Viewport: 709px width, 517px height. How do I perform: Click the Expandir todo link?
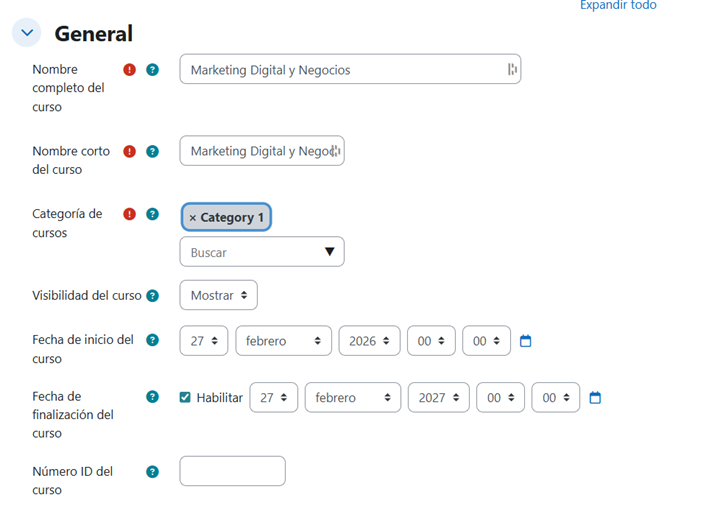click(618, 6)
